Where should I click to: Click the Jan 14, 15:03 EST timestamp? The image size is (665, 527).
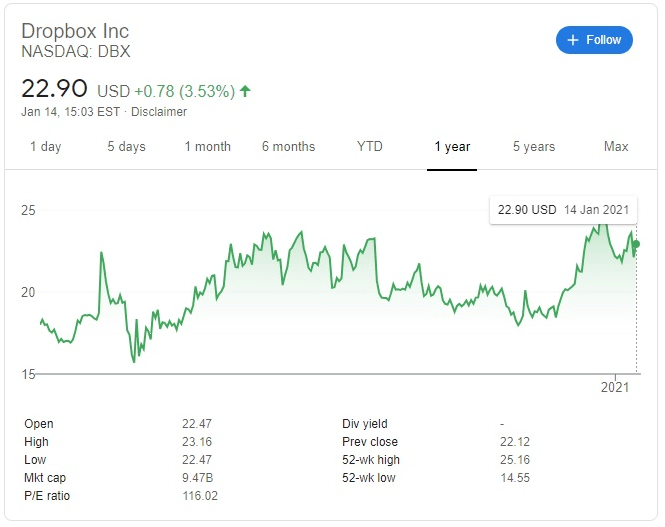coord(70,112)
